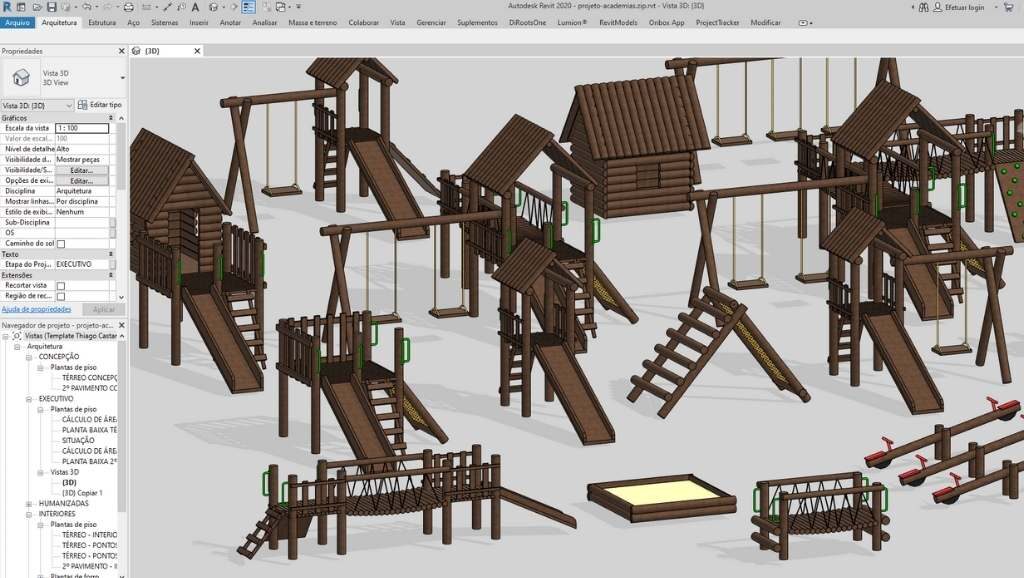
Task: Expand the HUMANIZADAS tree node
Action: click(31, 504)
